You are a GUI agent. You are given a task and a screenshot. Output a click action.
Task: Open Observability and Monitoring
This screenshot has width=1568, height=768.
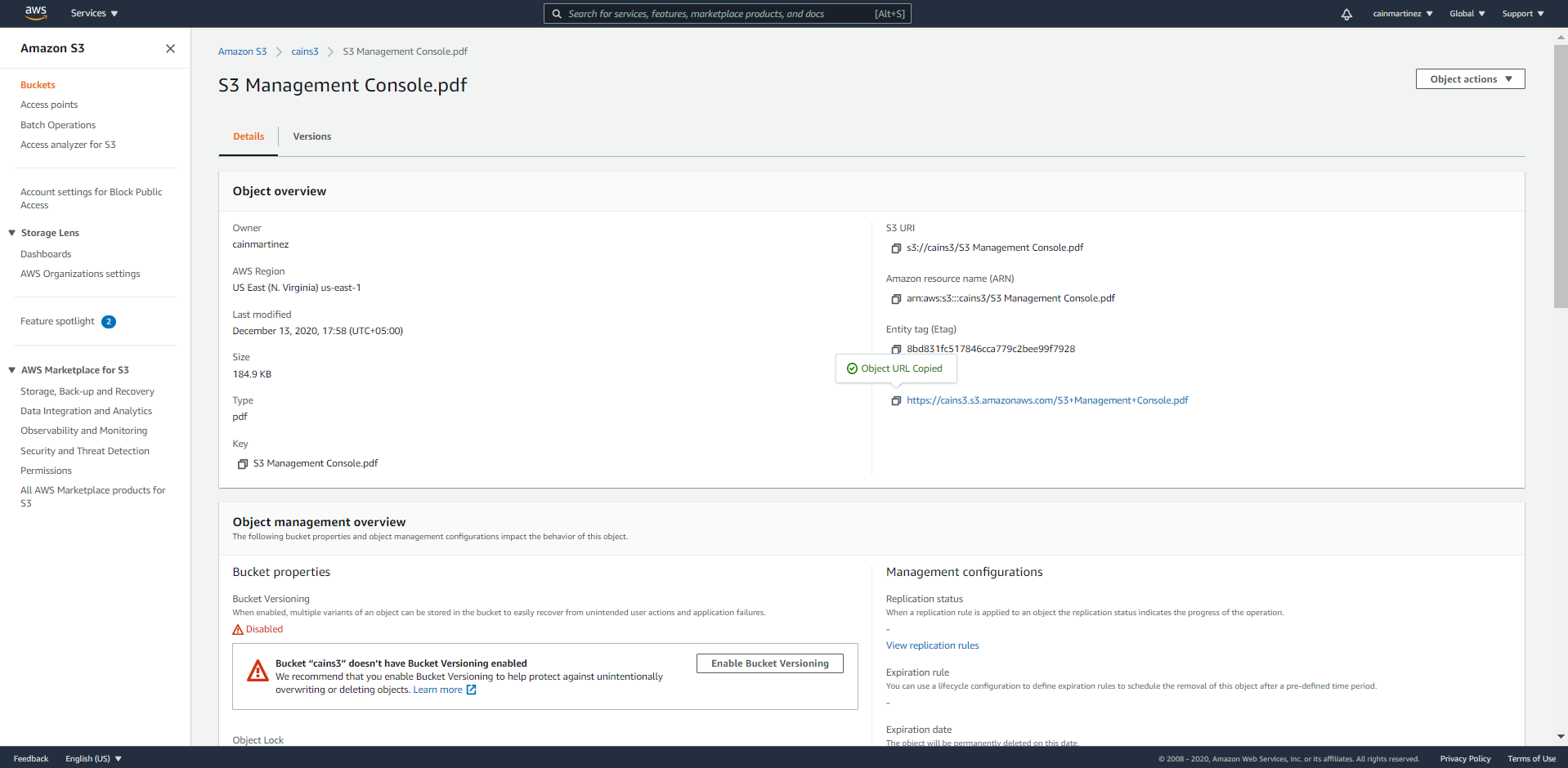(84, 431)
